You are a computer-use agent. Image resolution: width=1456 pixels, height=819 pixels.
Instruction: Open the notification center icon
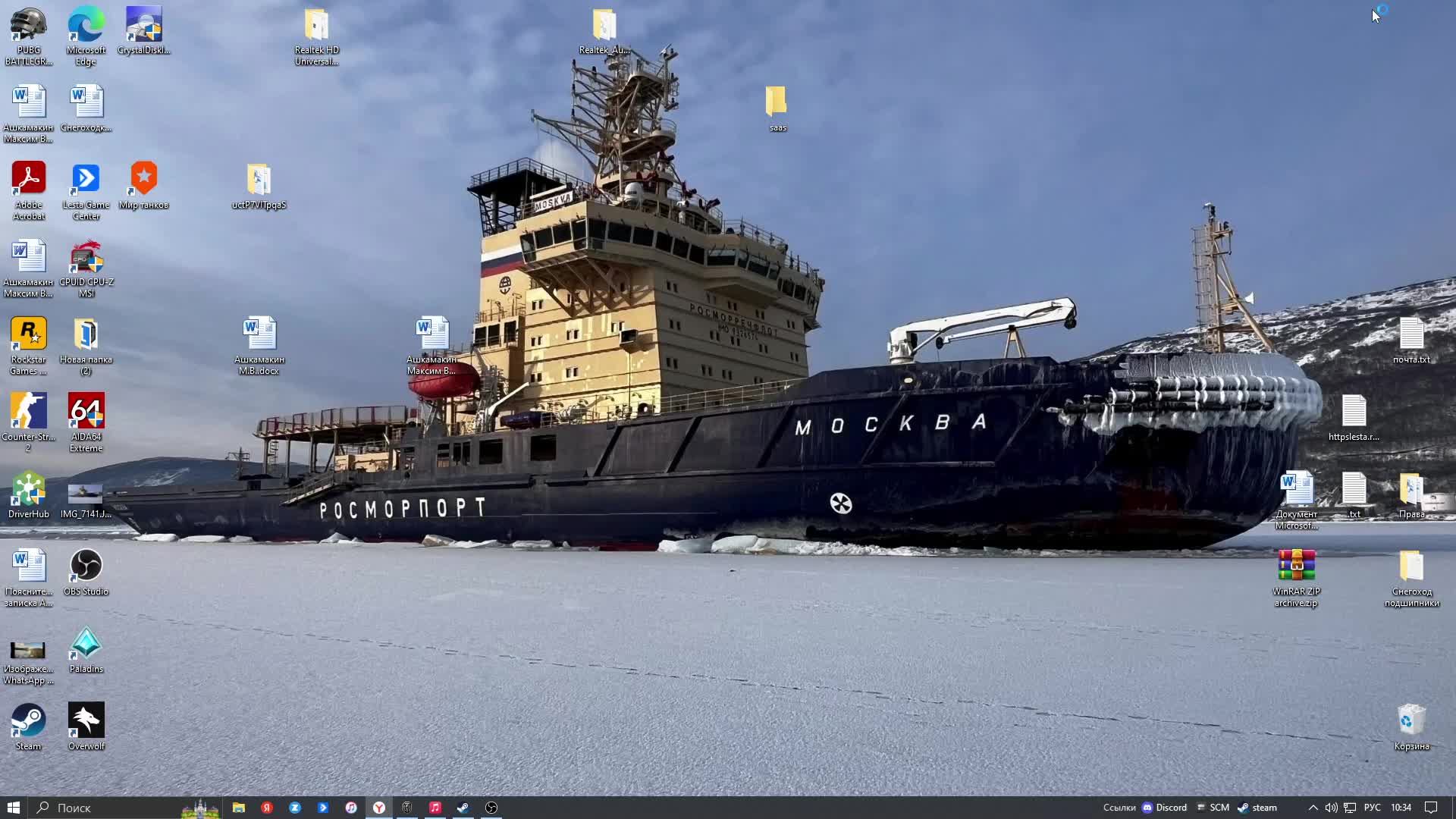(1431, 808)
